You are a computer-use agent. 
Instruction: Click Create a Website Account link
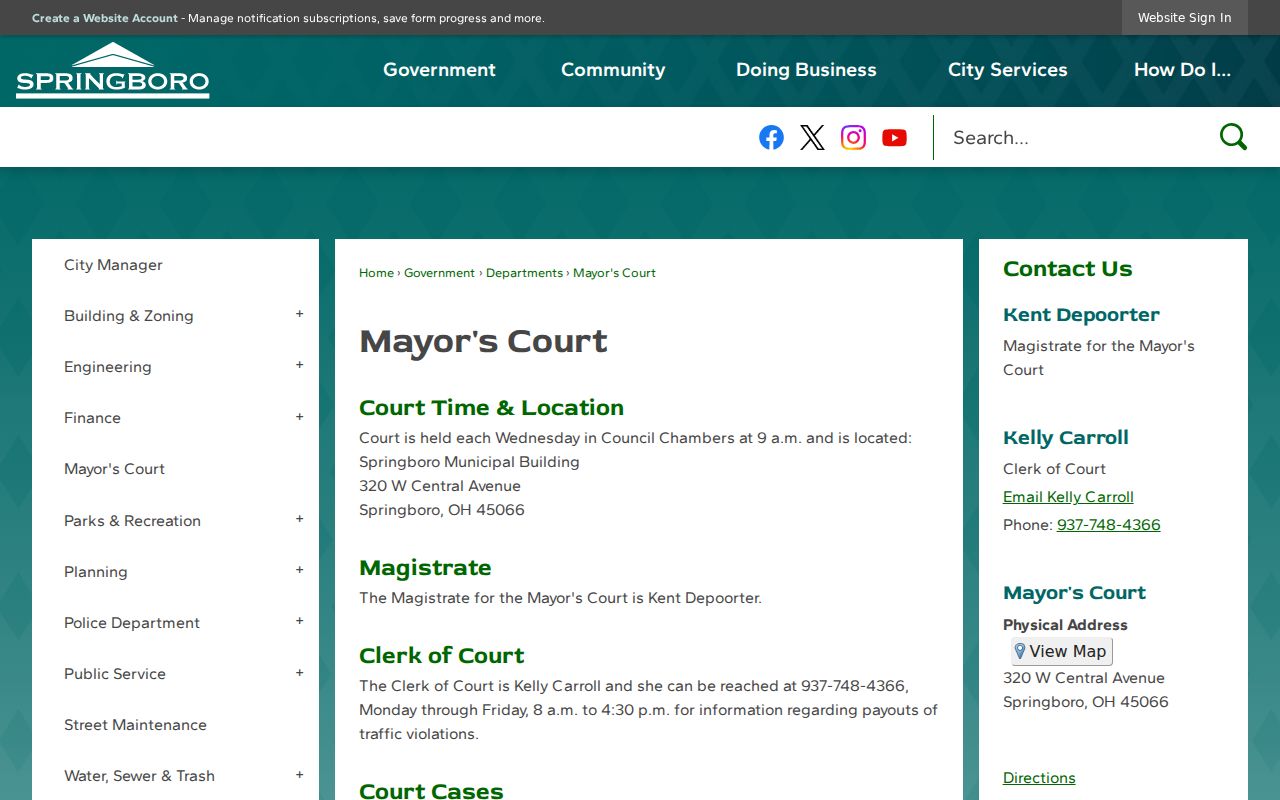105,18
